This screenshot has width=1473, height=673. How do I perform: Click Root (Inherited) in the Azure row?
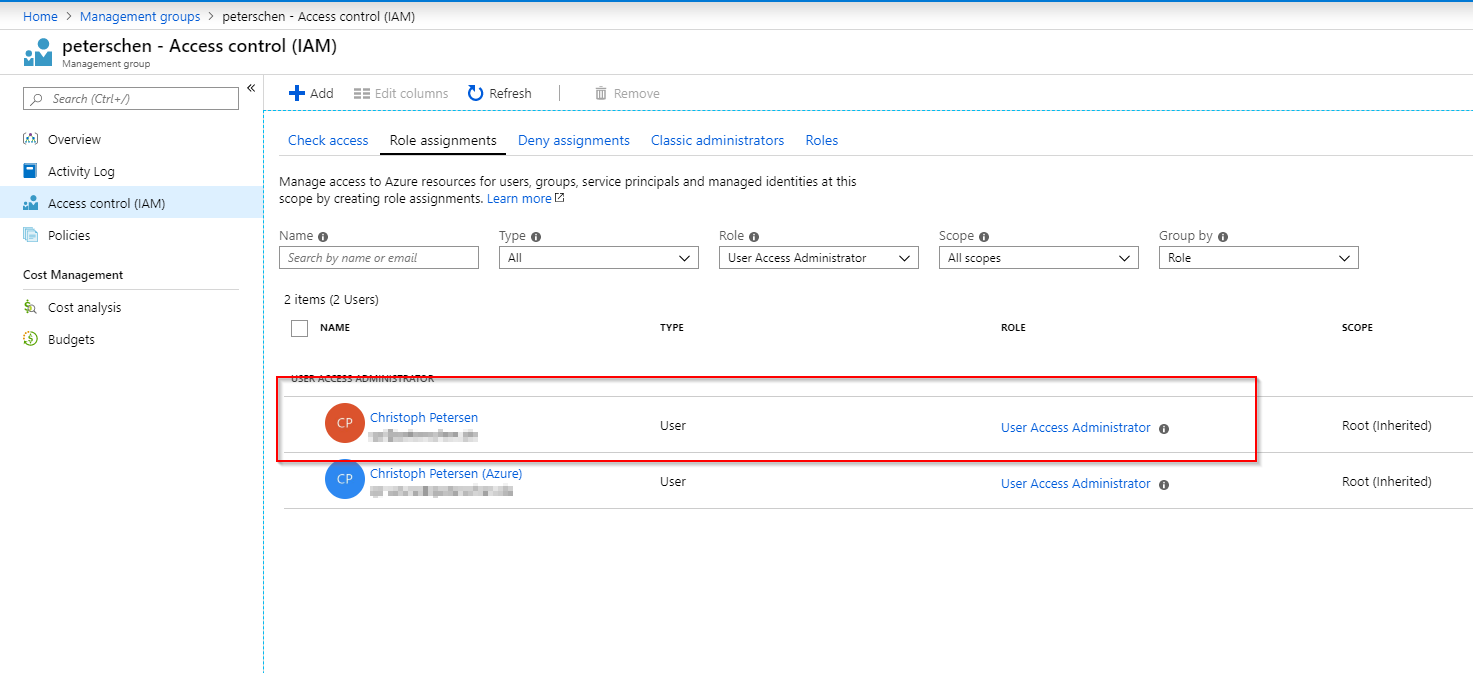1387,481
